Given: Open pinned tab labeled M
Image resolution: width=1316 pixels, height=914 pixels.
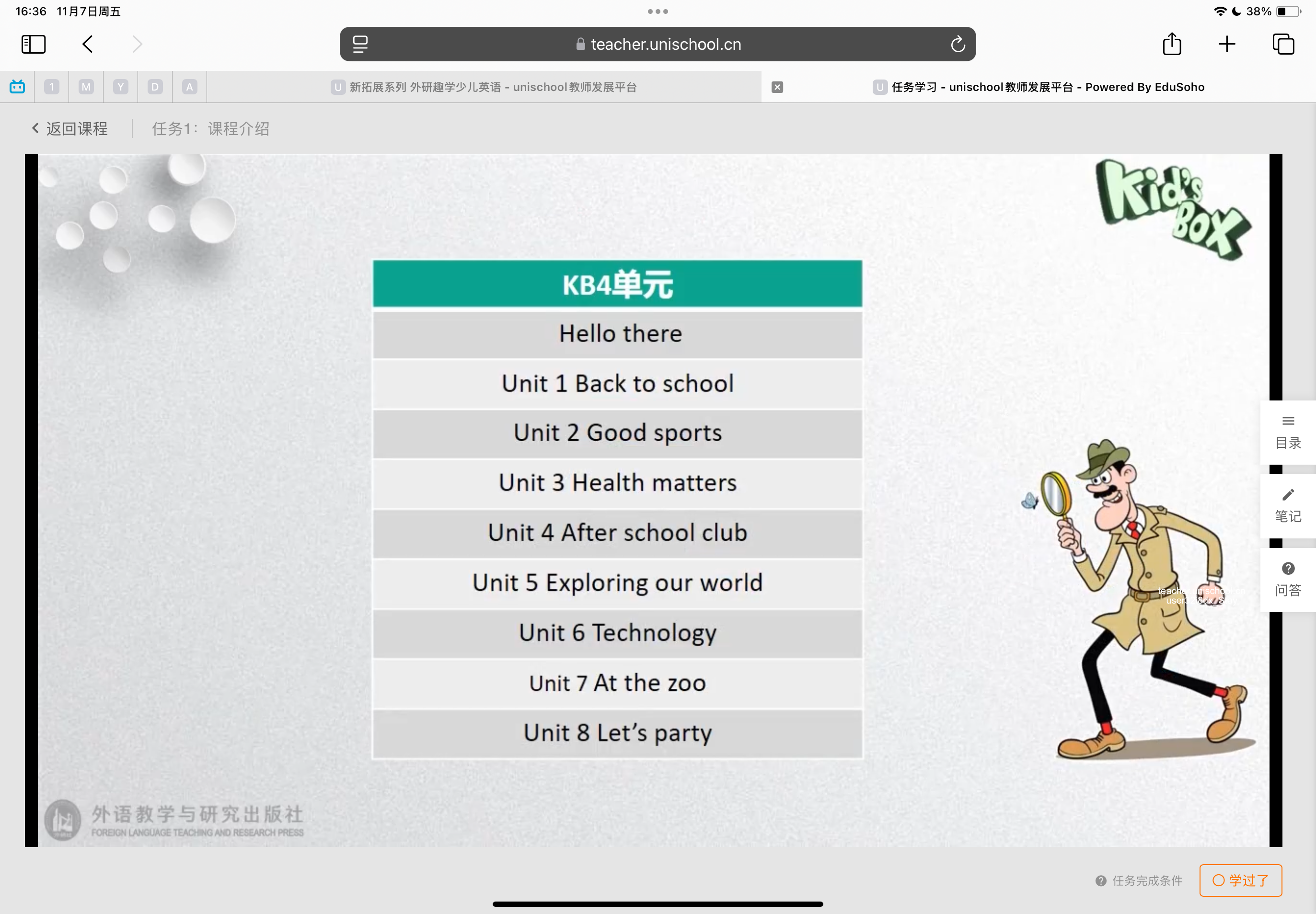Looking at the screenshot, I should [86, 87].
